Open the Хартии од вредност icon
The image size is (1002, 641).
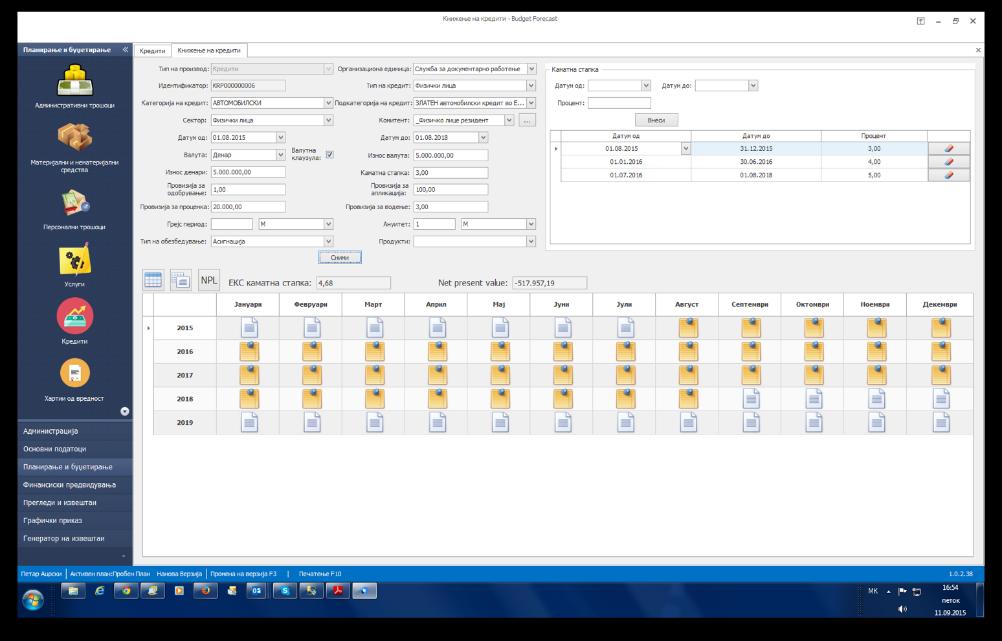coord(74,373)
